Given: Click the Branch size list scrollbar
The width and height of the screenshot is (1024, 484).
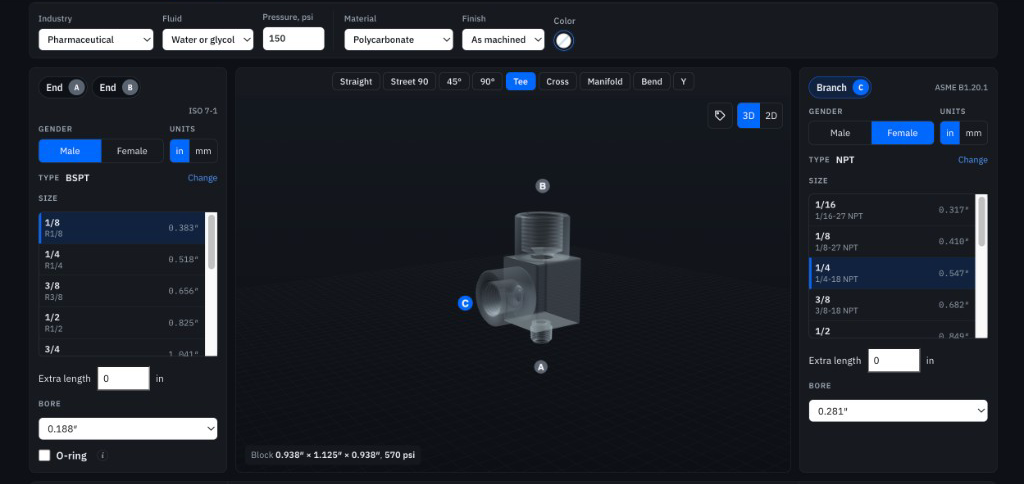Looking at the screenshot, I should point(982,222).
